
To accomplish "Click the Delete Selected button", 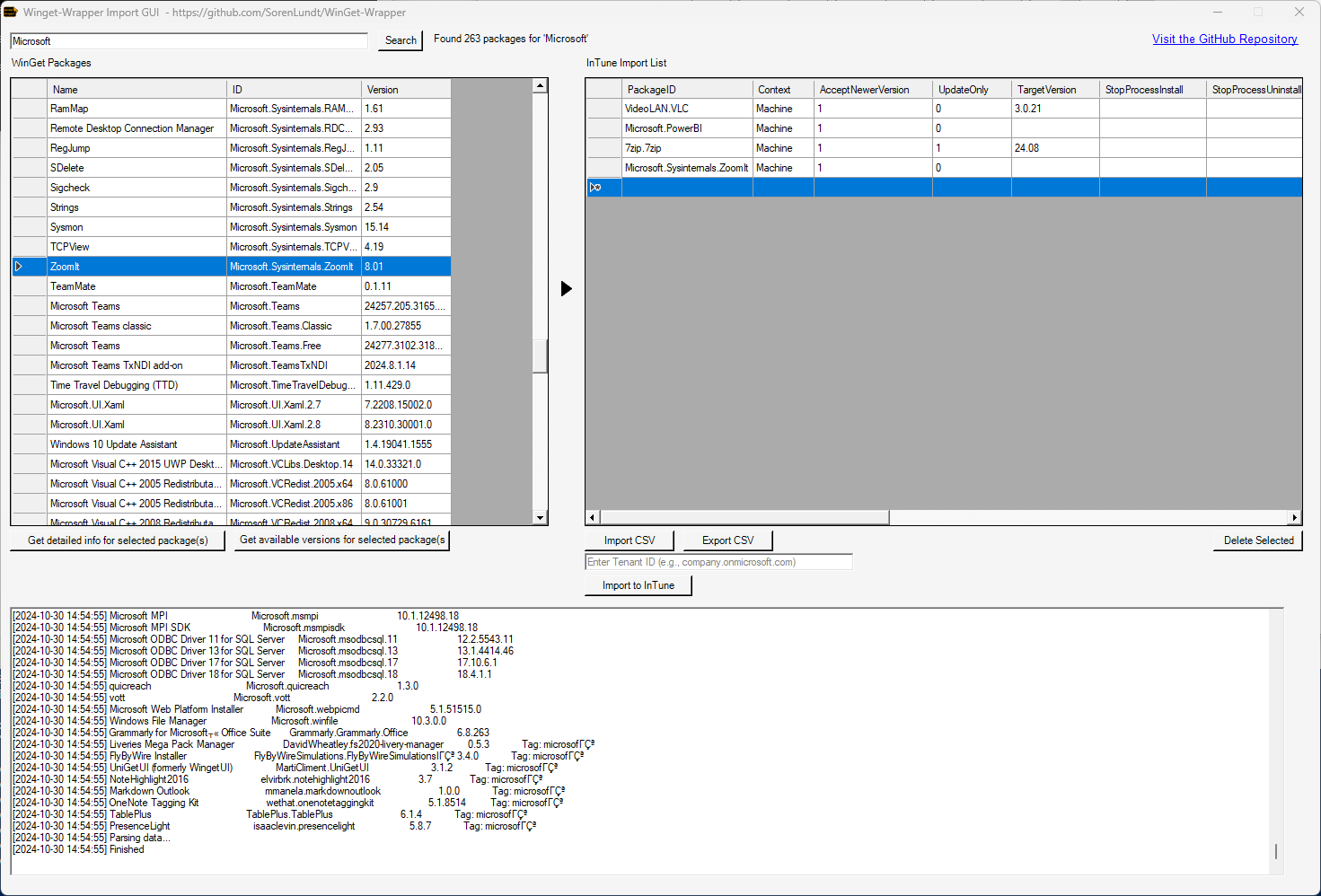I will tap(1258, 540).
